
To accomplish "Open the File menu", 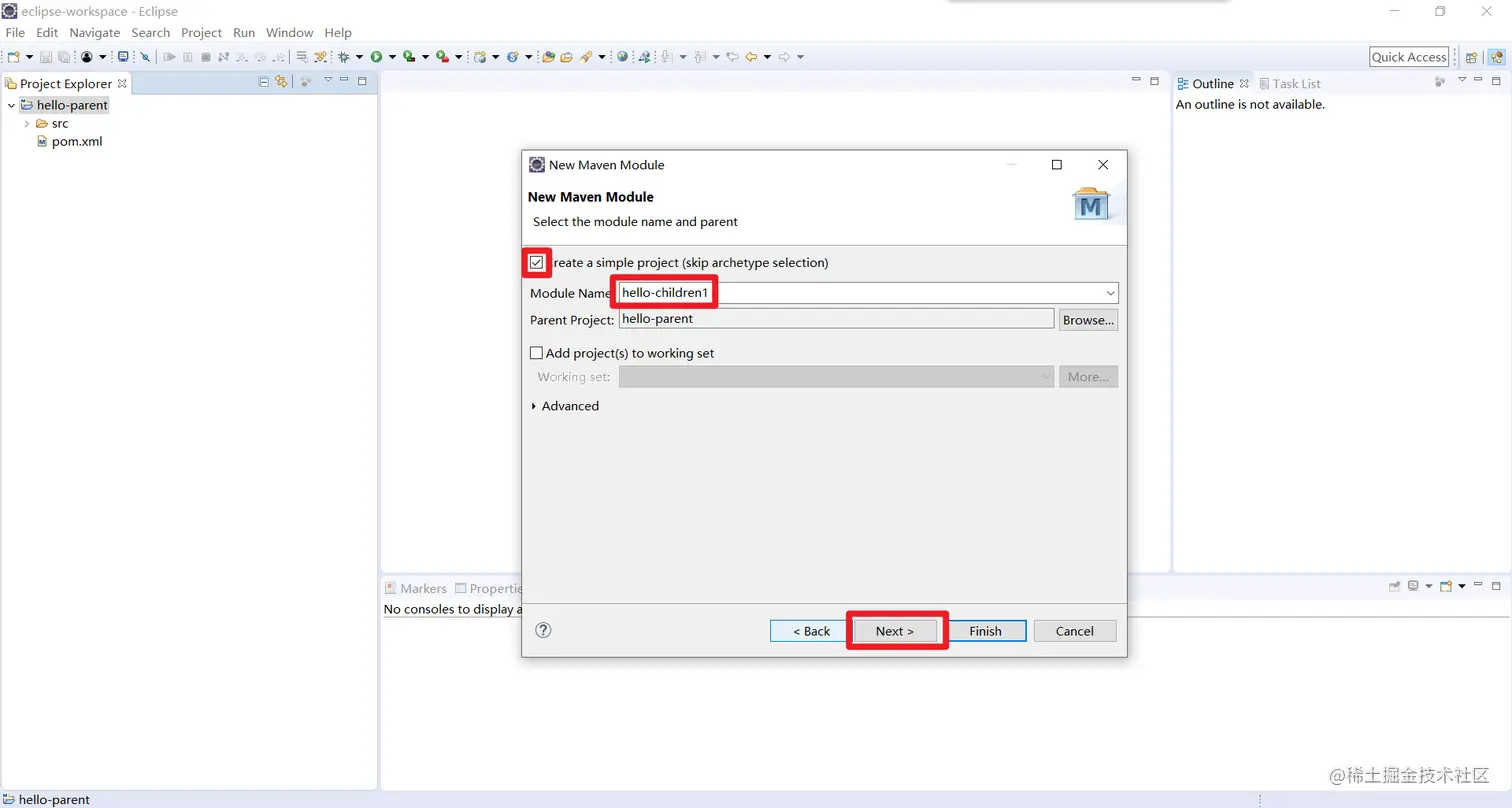I will [15, 33].
